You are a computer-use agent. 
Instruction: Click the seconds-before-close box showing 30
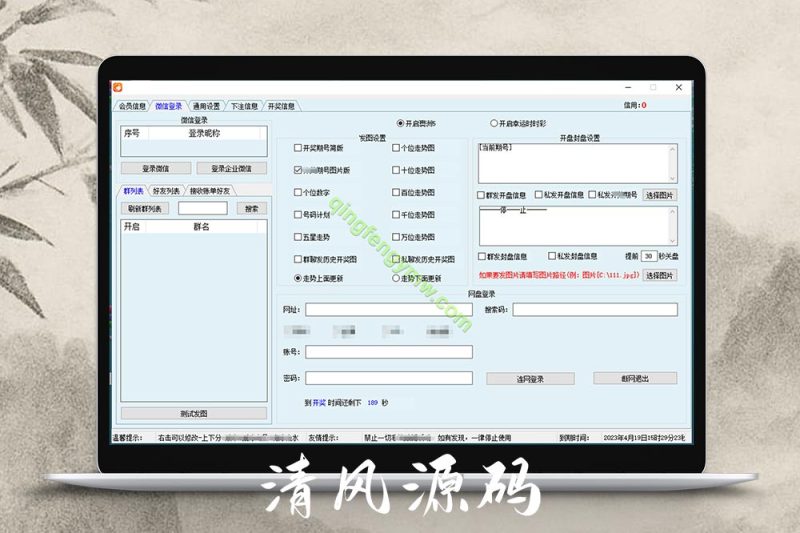pyautogui.click(x=648, y=256)
